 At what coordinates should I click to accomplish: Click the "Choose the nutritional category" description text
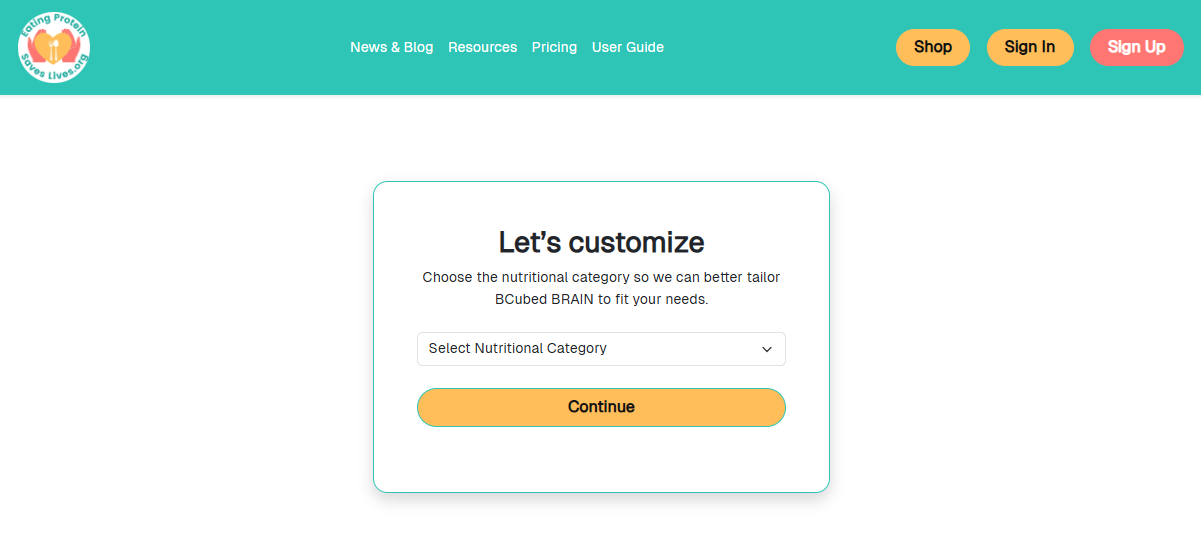tap(601, 277)
